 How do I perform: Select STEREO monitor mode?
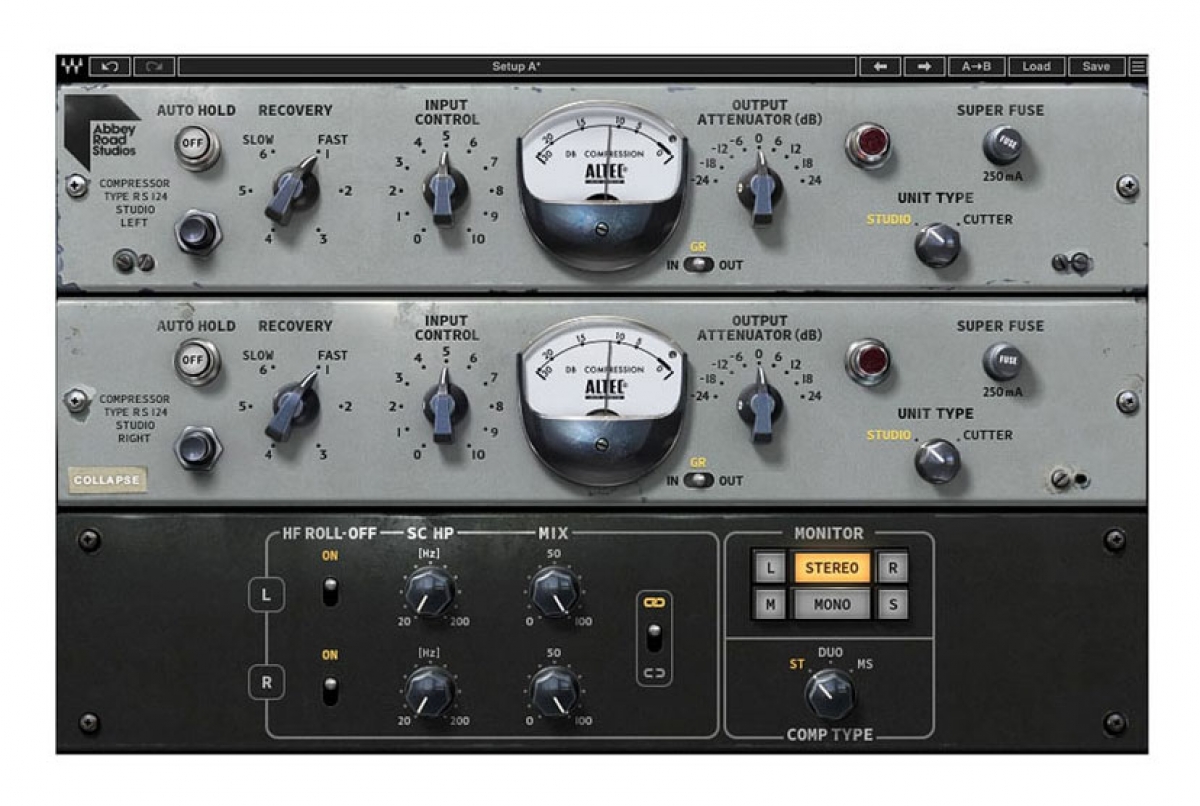832,568
